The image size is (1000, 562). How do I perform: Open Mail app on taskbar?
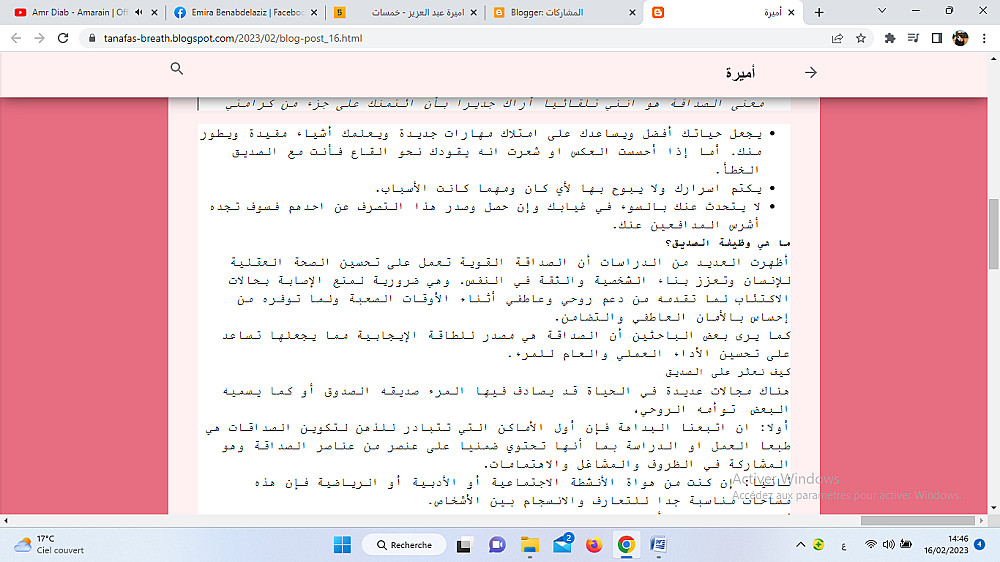tap(562, 544)
